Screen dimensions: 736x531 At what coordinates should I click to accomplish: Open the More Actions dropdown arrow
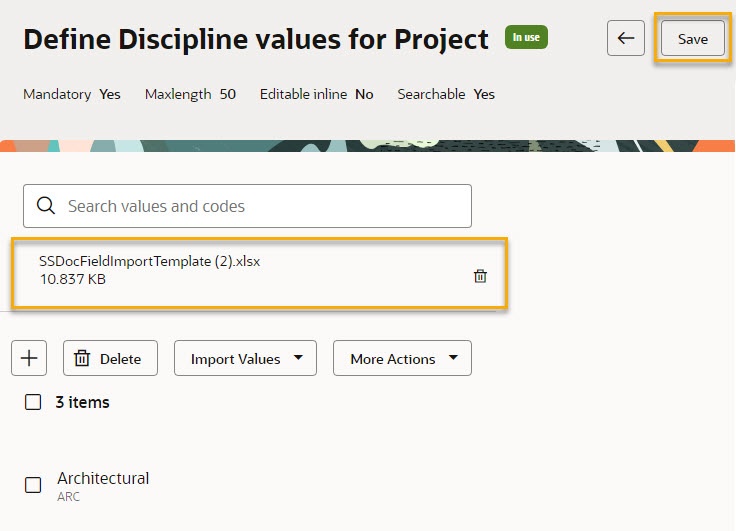(453, 358)
